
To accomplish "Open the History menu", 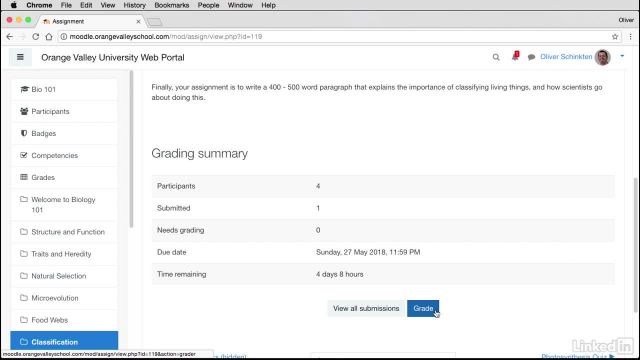I will (x=135, y=5).
